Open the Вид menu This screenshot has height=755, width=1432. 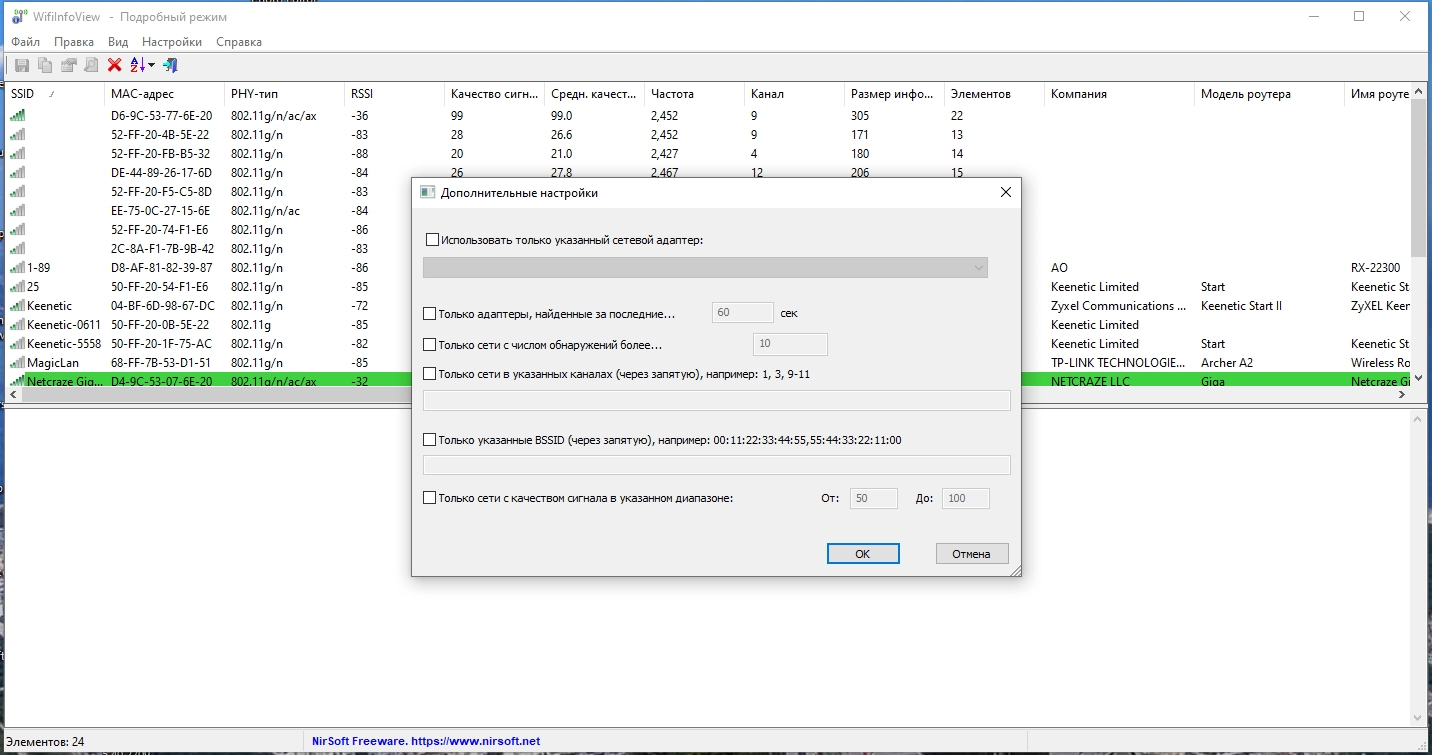tap(118, 42)
